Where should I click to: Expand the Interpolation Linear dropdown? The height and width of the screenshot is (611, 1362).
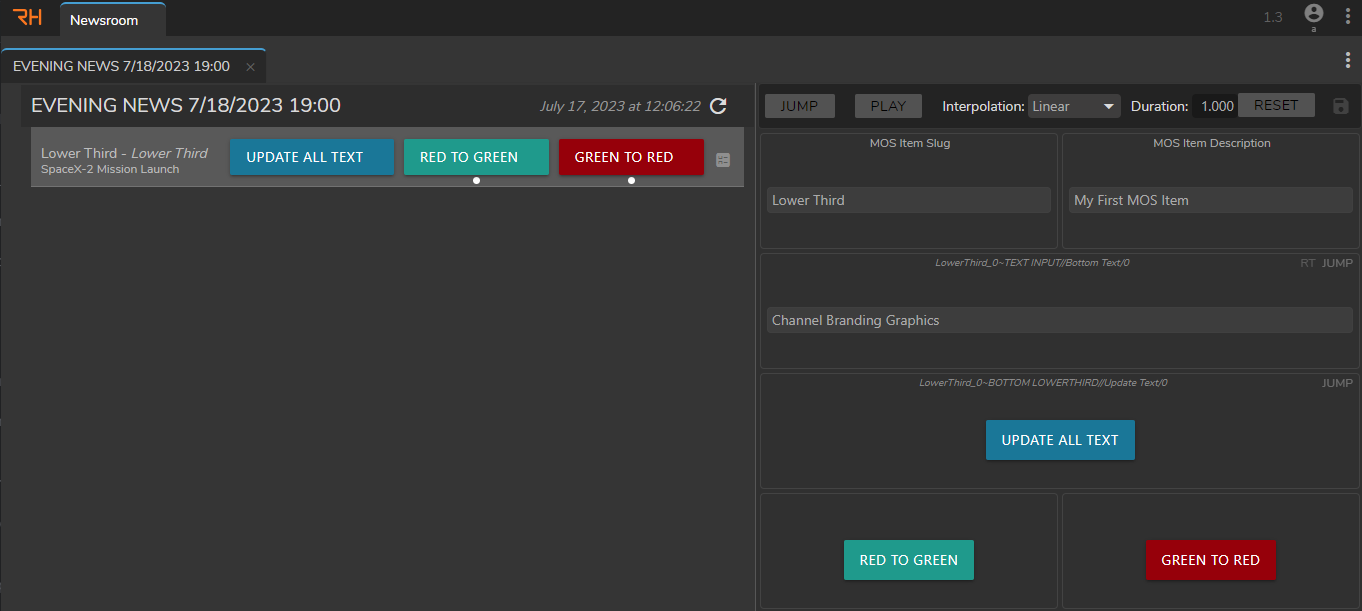click(x=1074, y=106)
